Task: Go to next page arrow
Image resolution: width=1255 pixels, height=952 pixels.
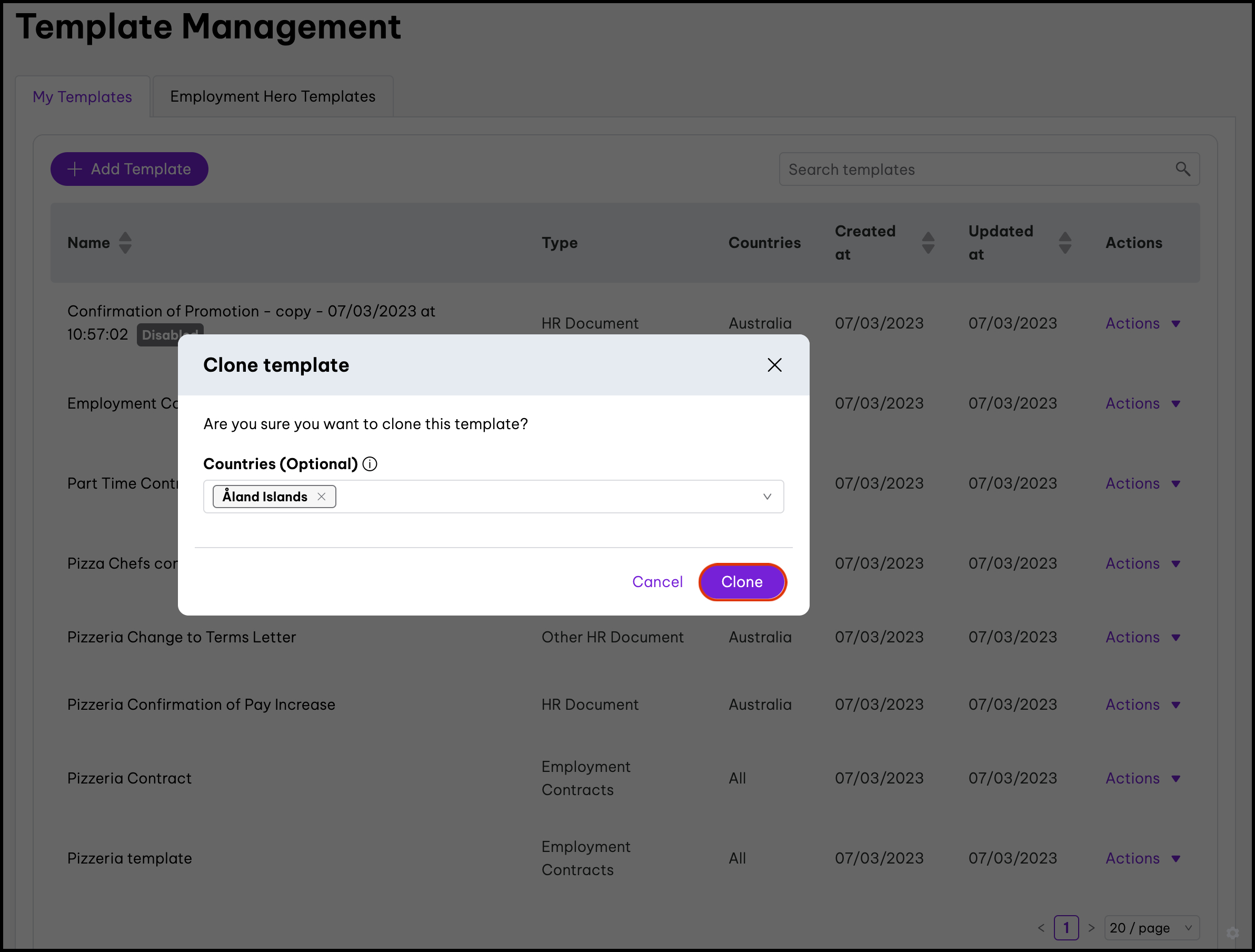Action: click(1091, 928)
